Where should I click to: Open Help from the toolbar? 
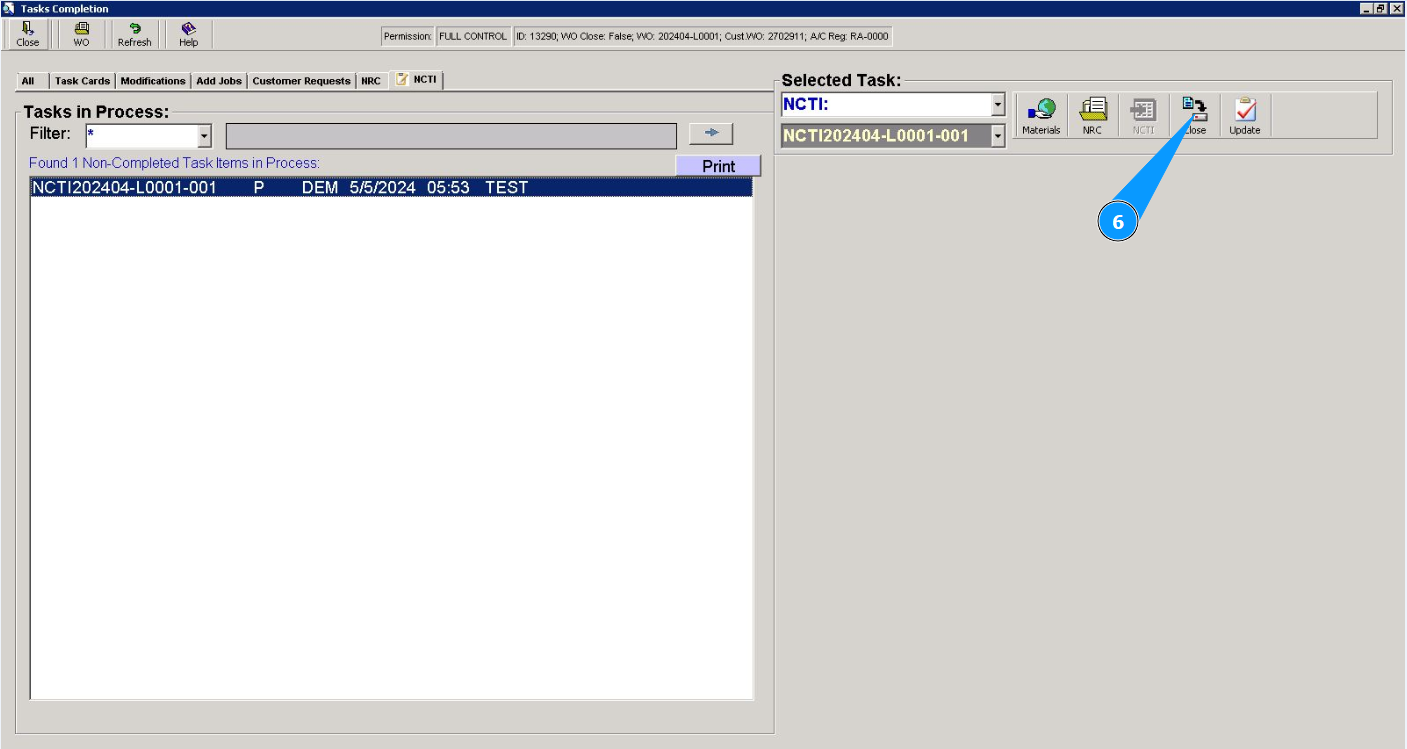tap(188, 35)
